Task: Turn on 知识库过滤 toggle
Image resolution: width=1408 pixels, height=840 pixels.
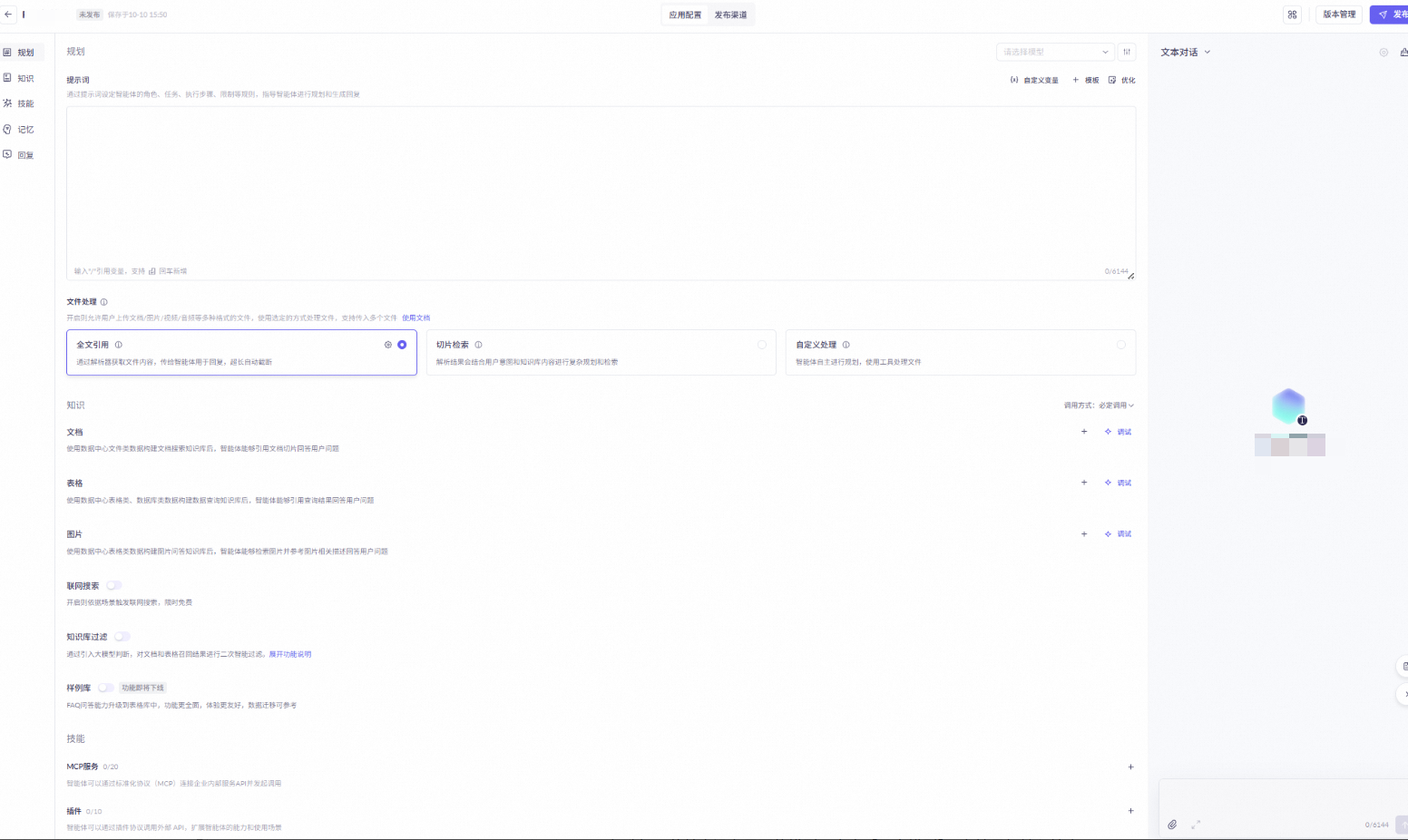Action: tap(122, 637)
